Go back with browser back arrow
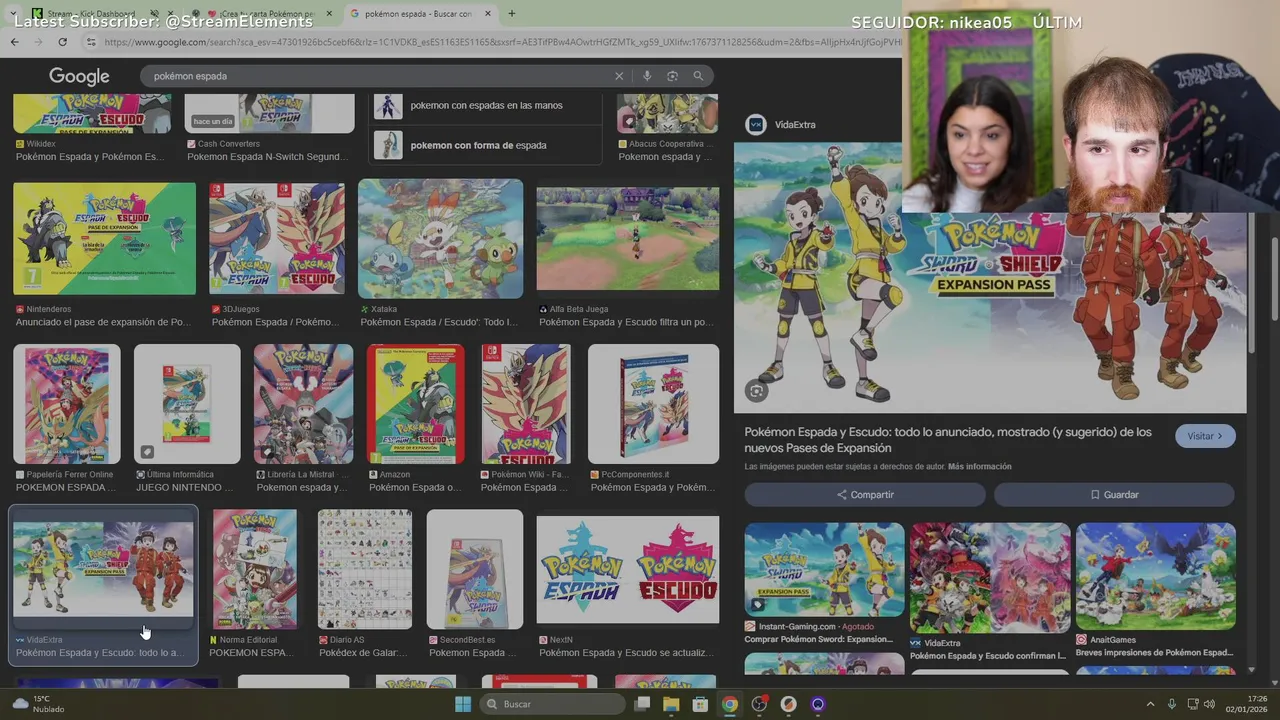Screen dimensions: 1280x720 coord(14,42)
